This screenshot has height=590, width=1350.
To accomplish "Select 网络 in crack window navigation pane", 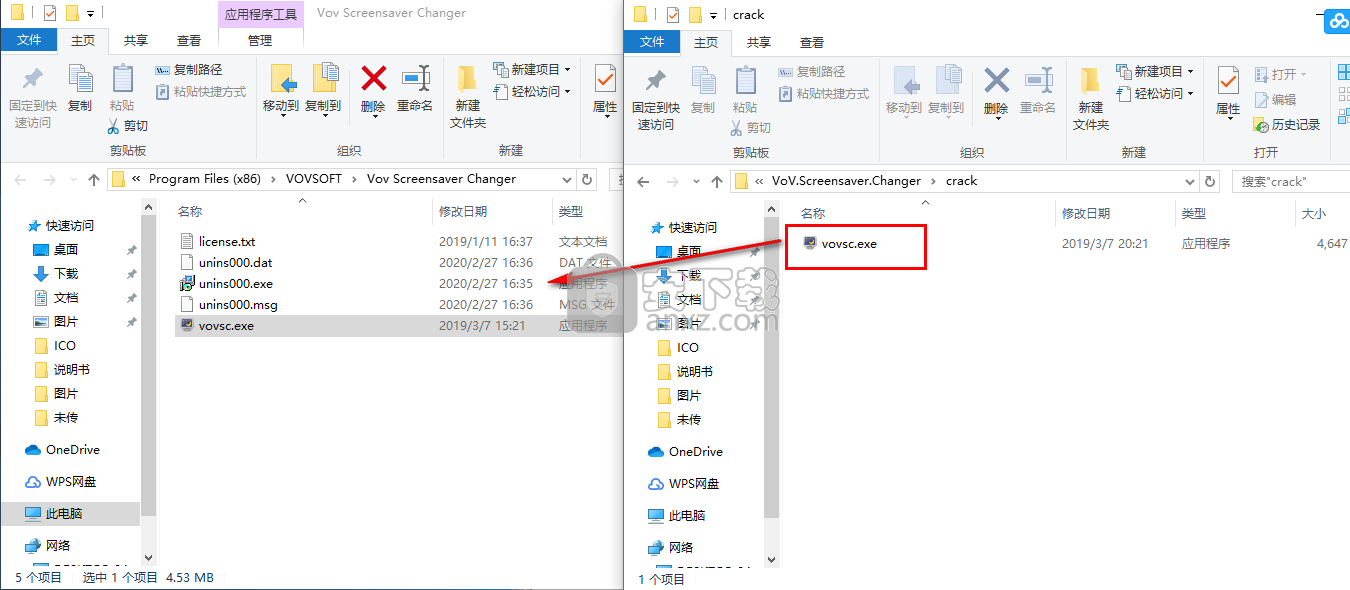I will tap(681, 547).
